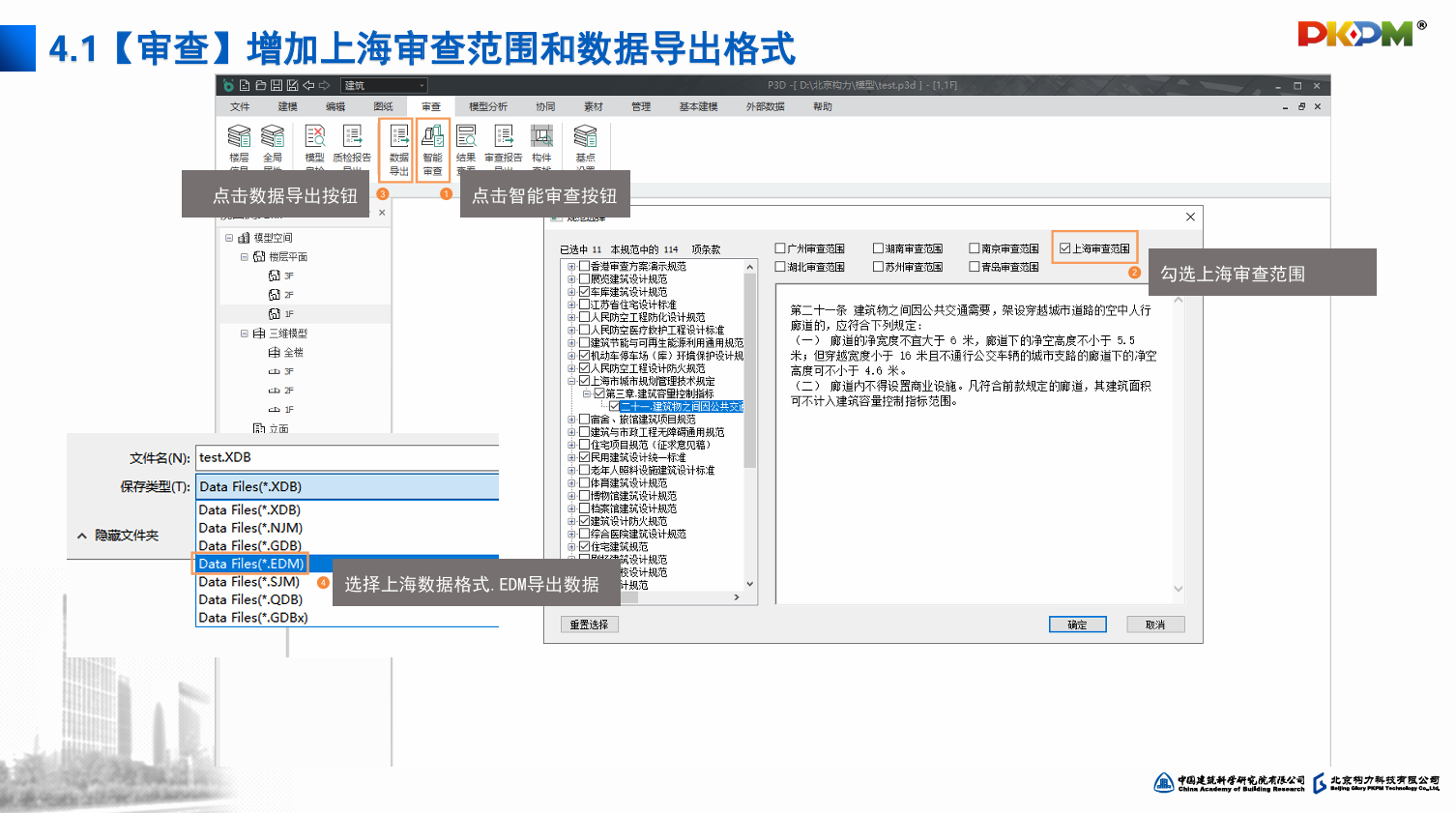This screenshot has width=1456, height=813.
Task: Click the save icon in quick toolbar
Action: coord(277,85)
